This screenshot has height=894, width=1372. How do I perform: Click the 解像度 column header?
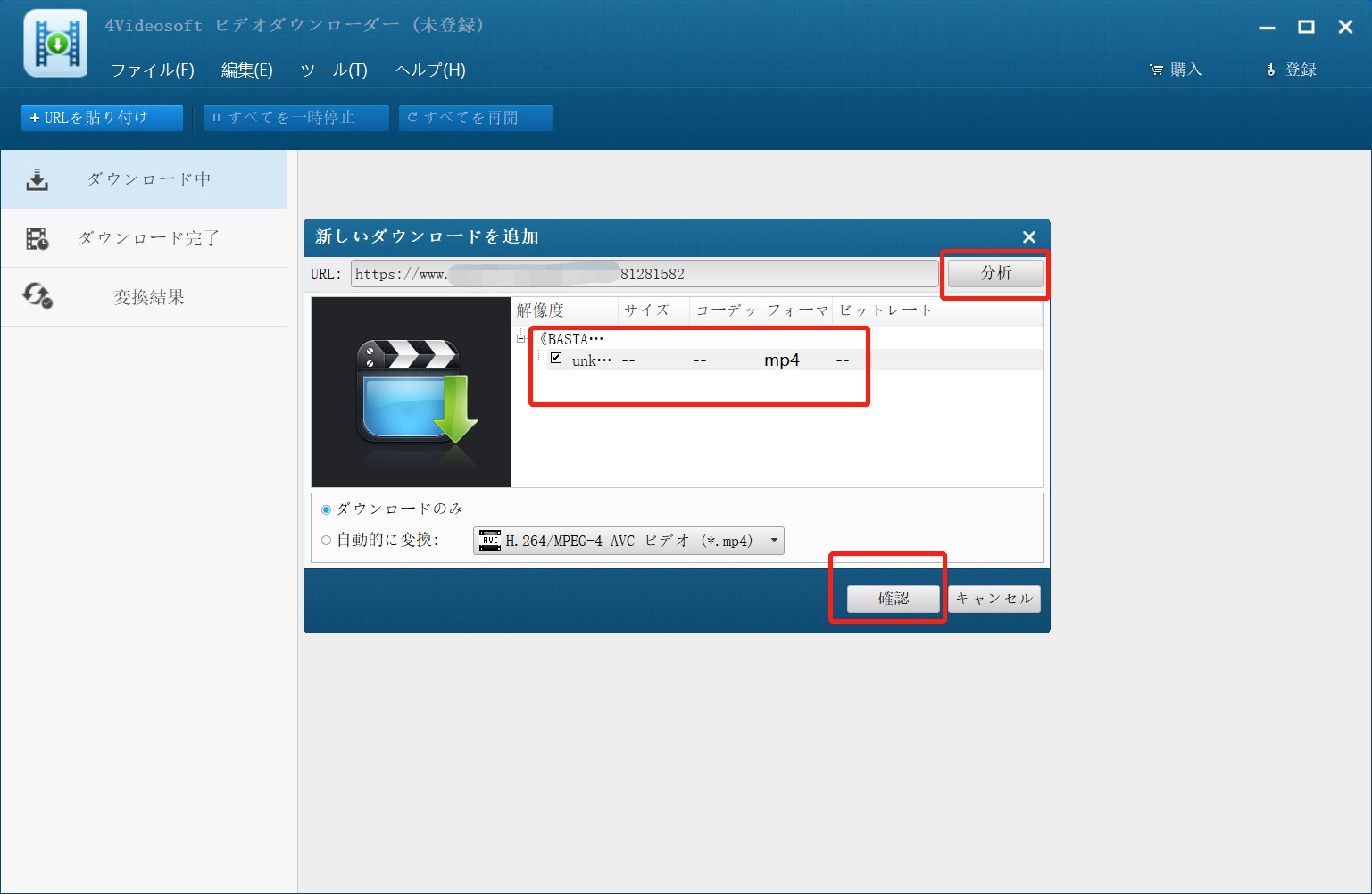pyautogui.click(x=566, y=310)
